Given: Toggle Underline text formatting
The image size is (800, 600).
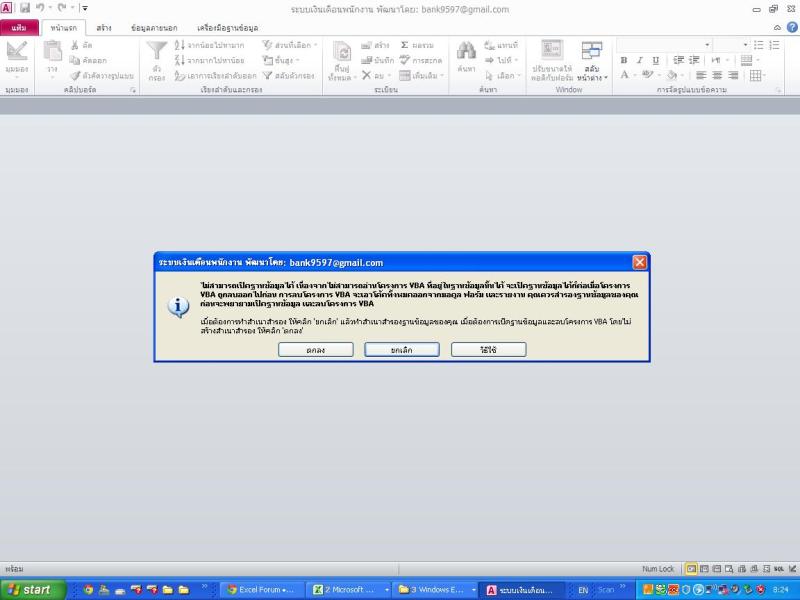Looking at the screenshot, I should (x=655, y=60).
